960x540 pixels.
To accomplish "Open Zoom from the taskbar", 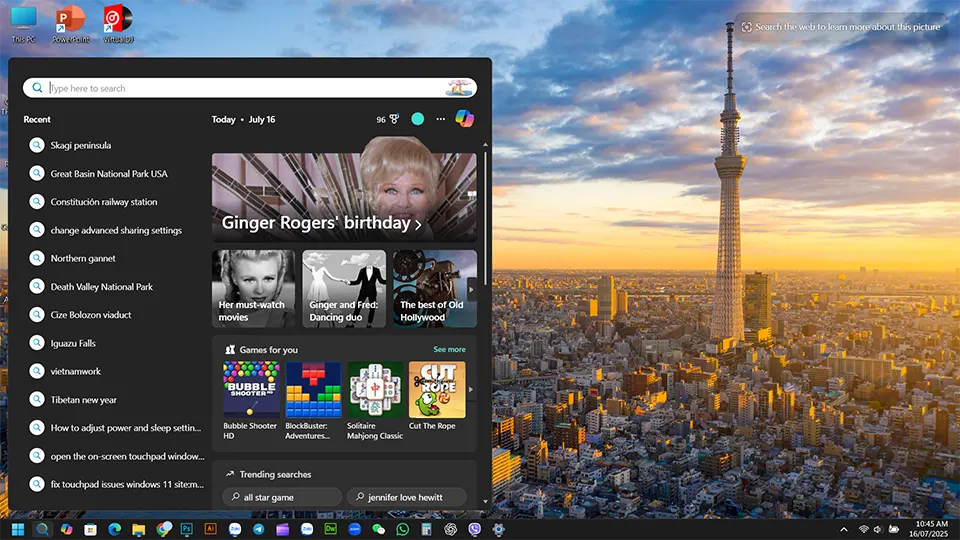I will point(354,529).
